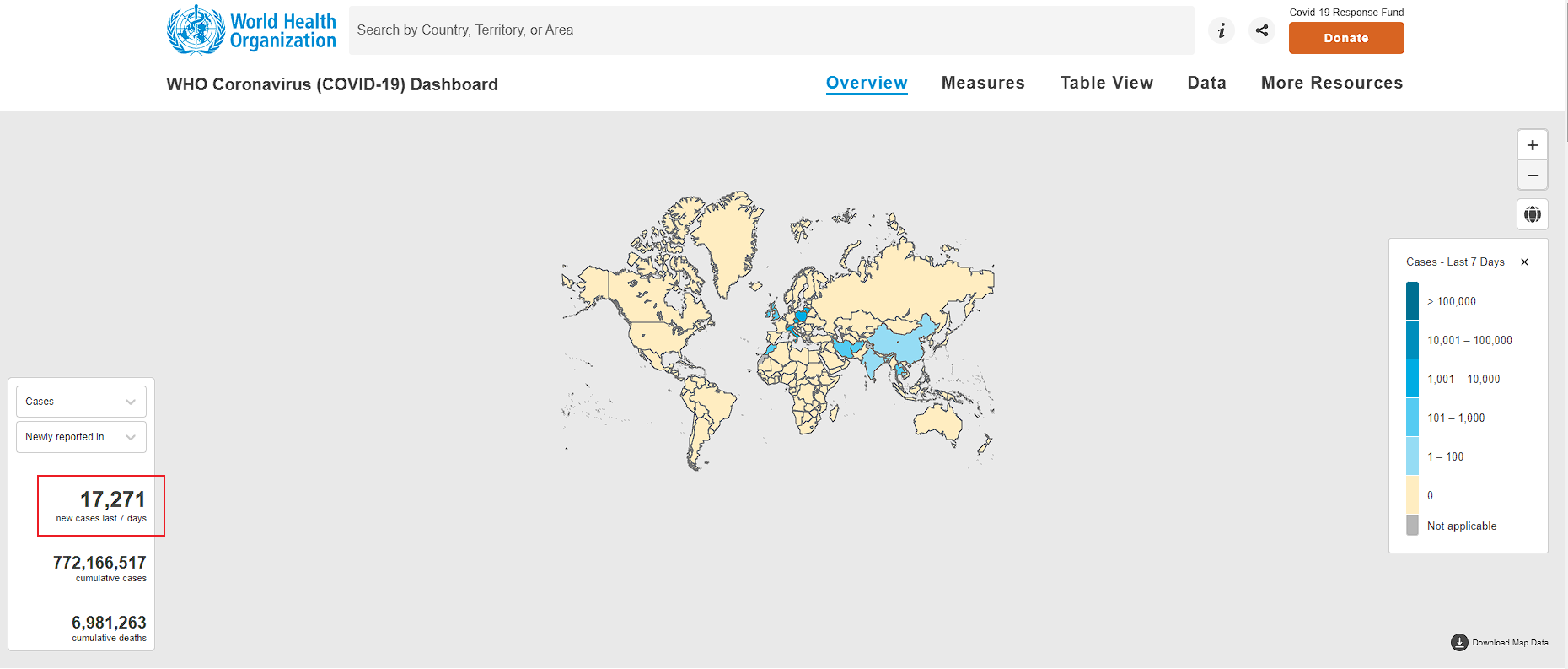Click the Download Map Data icon
The width and height of the screenshot is (1568, 669).
tap(1459, 643)
